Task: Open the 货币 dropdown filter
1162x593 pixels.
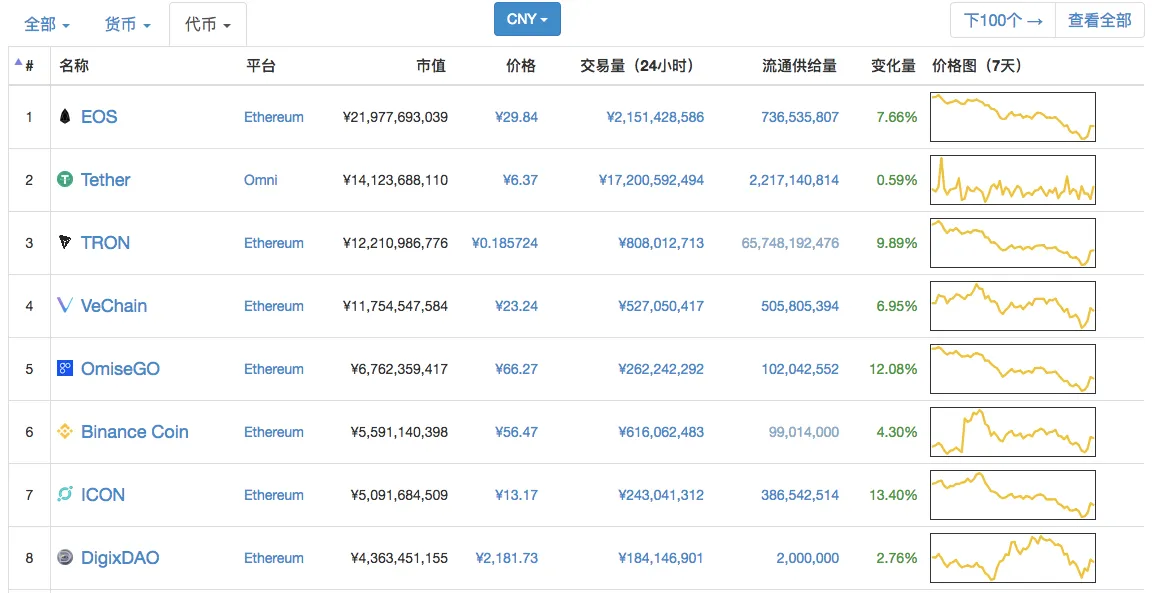Action: [127, 24]
